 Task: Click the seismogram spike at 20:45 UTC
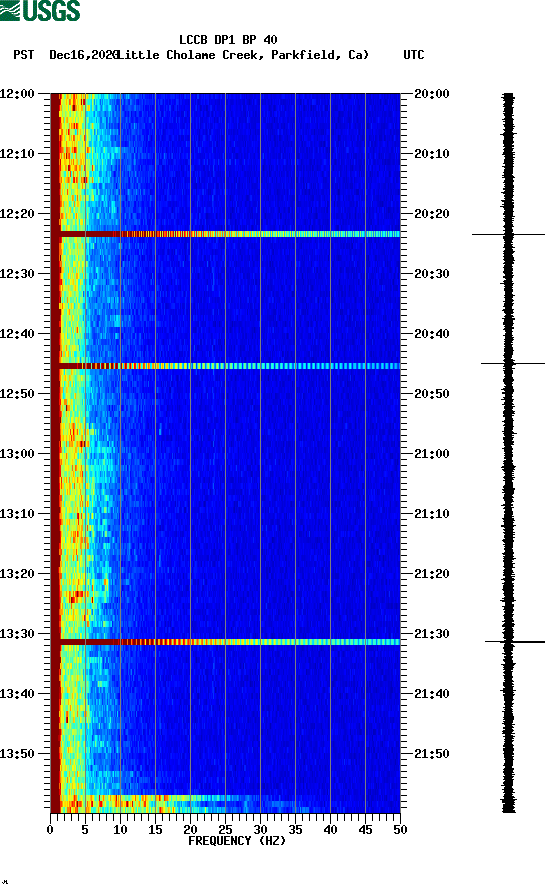pos(513,363)
